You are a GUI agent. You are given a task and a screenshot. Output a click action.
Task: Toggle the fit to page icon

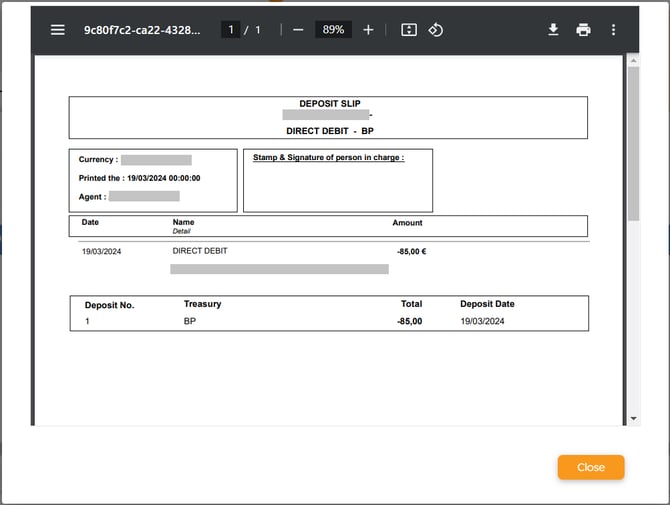click(408, 30)
